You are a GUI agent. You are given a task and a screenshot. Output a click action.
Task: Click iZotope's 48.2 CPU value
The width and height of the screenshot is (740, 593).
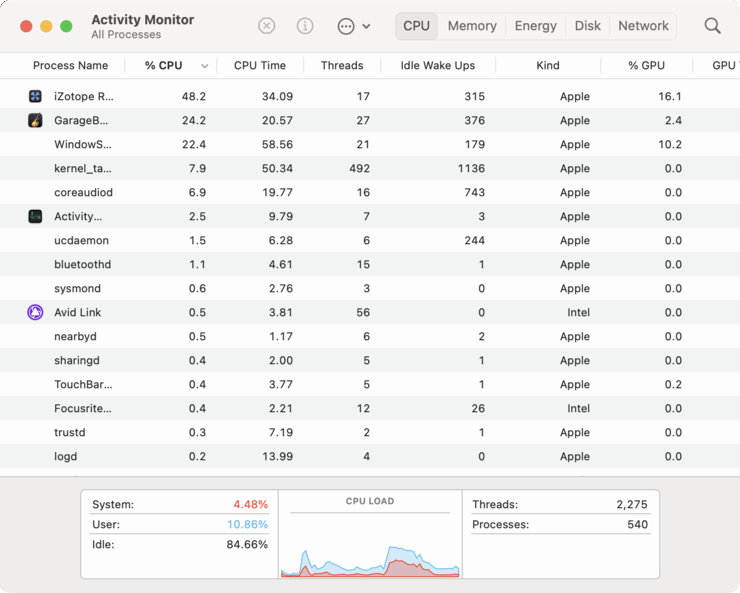click(x=194, y=97)
